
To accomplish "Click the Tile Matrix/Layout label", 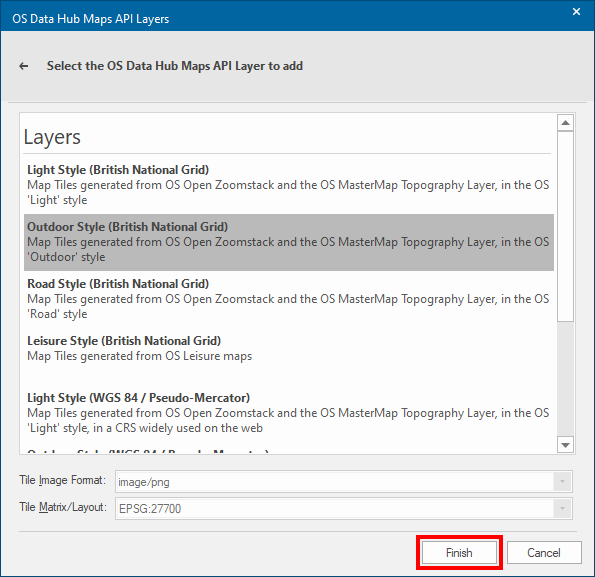I will (x=63, y=507).
